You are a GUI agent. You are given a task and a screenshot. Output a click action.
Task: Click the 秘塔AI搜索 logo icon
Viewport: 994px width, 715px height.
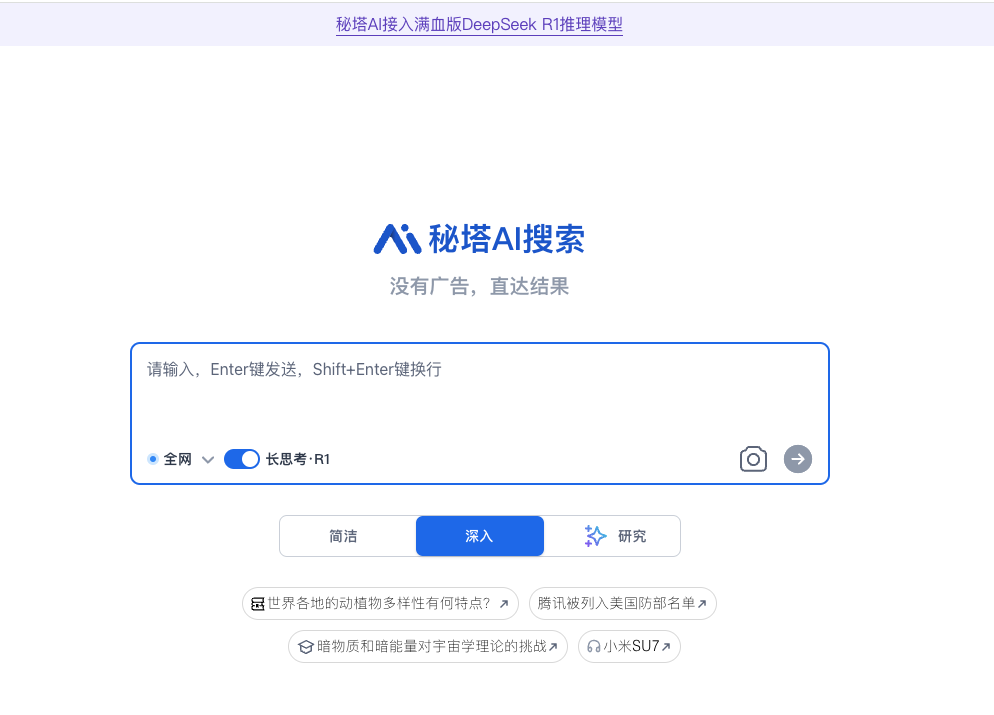point(398,238)
